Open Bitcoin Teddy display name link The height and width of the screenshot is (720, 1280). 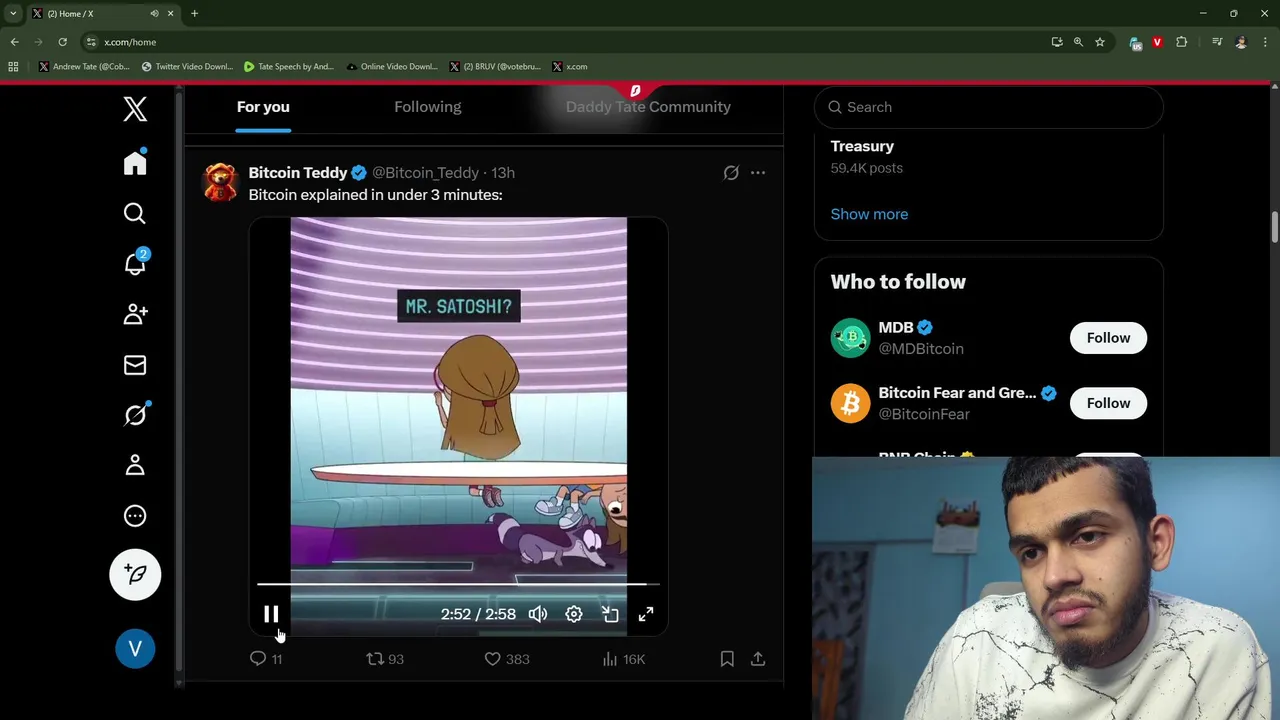click(298, 173)
